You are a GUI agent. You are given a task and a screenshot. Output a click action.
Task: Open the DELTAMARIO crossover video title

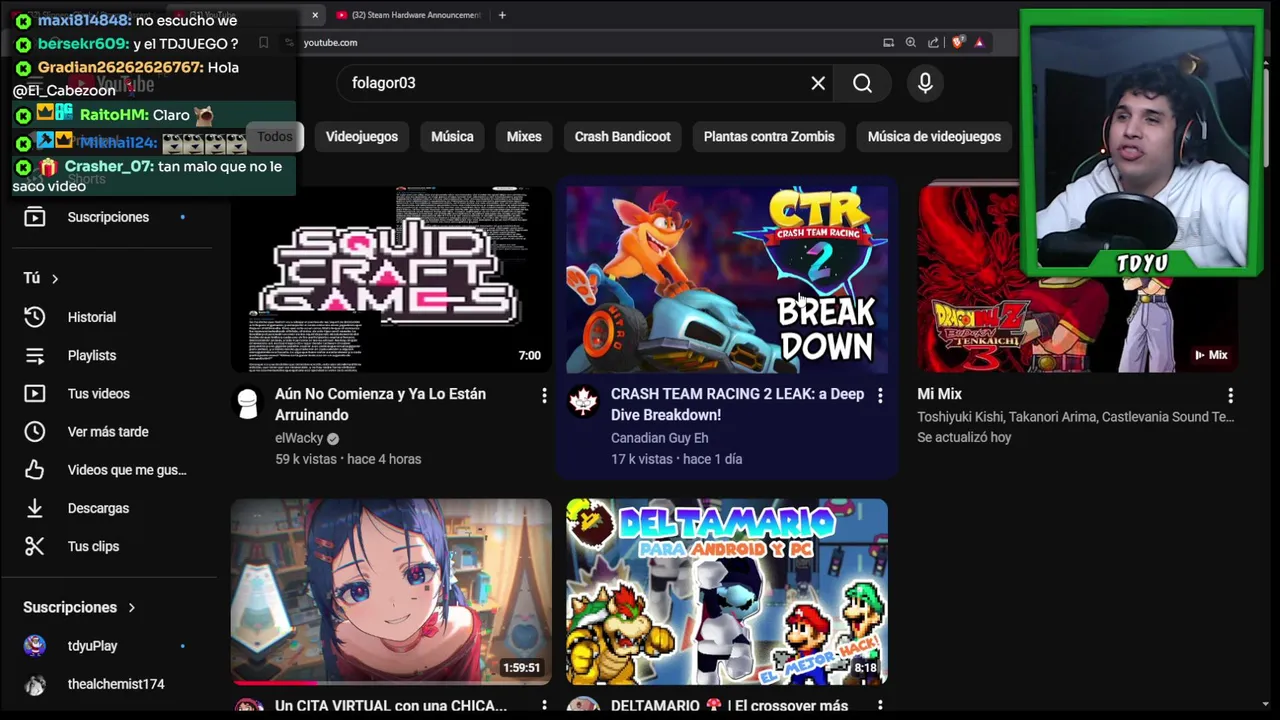729,706
